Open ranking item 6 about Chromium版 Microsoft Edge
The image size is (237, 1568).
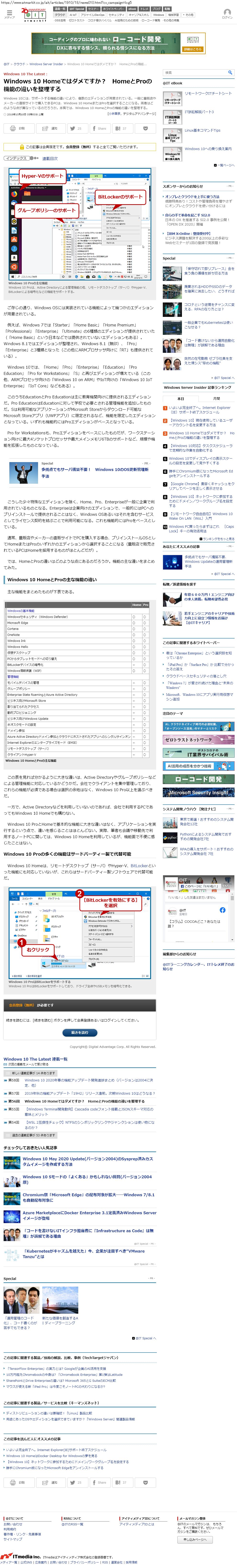201,474
